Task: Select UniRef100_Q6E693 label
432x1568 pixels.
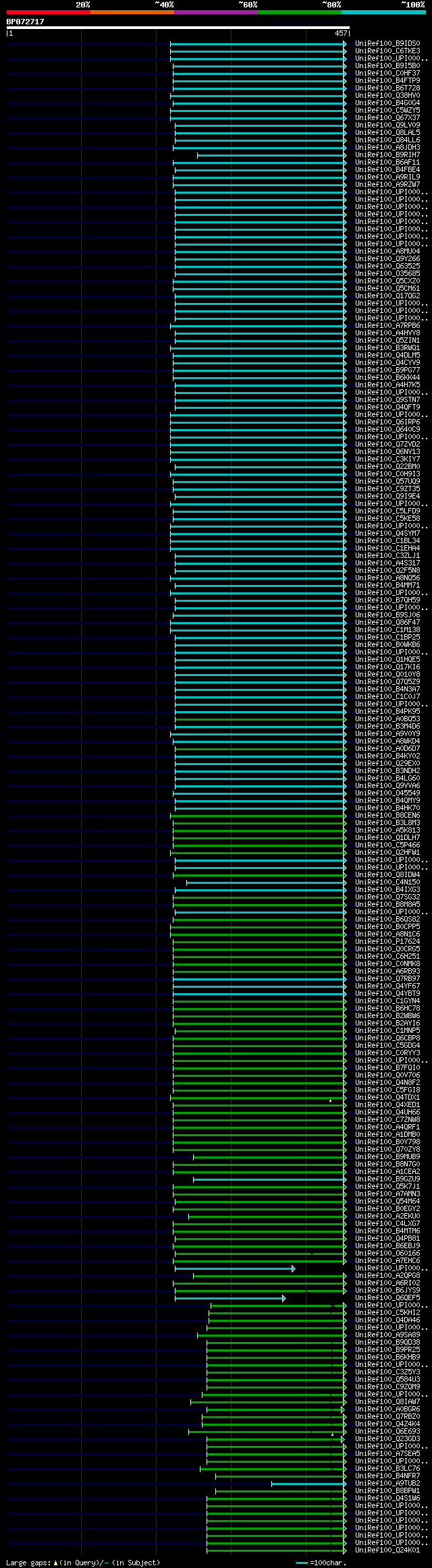Action: coord(387,1432)
